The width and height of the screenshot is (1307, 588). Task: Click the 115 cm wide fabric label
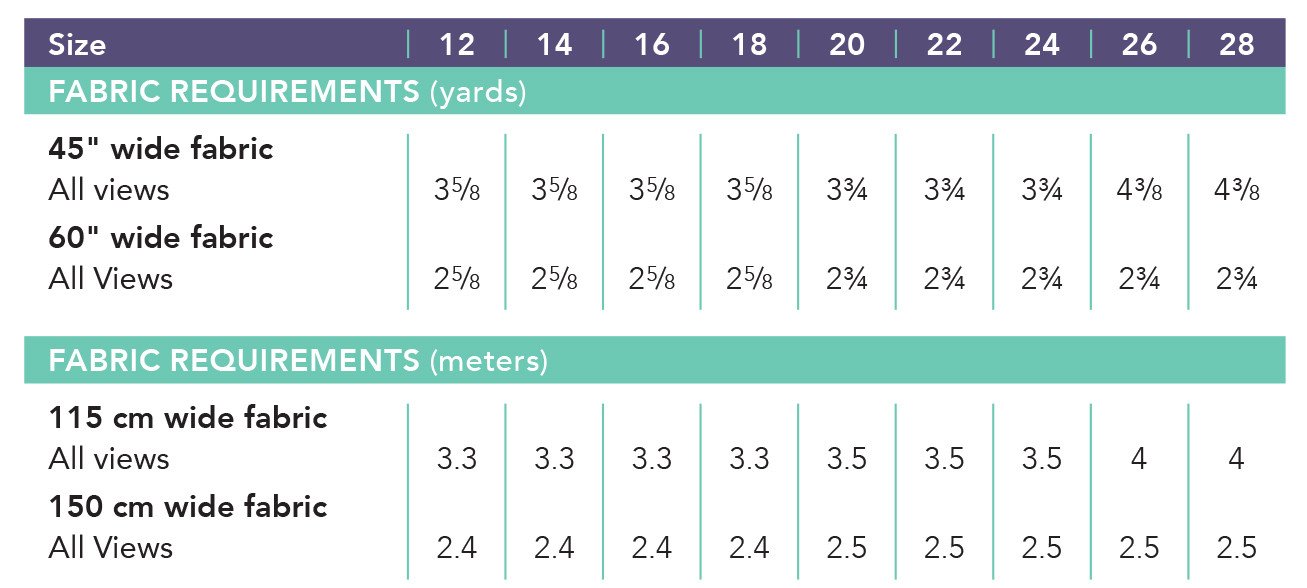(188, 417)
